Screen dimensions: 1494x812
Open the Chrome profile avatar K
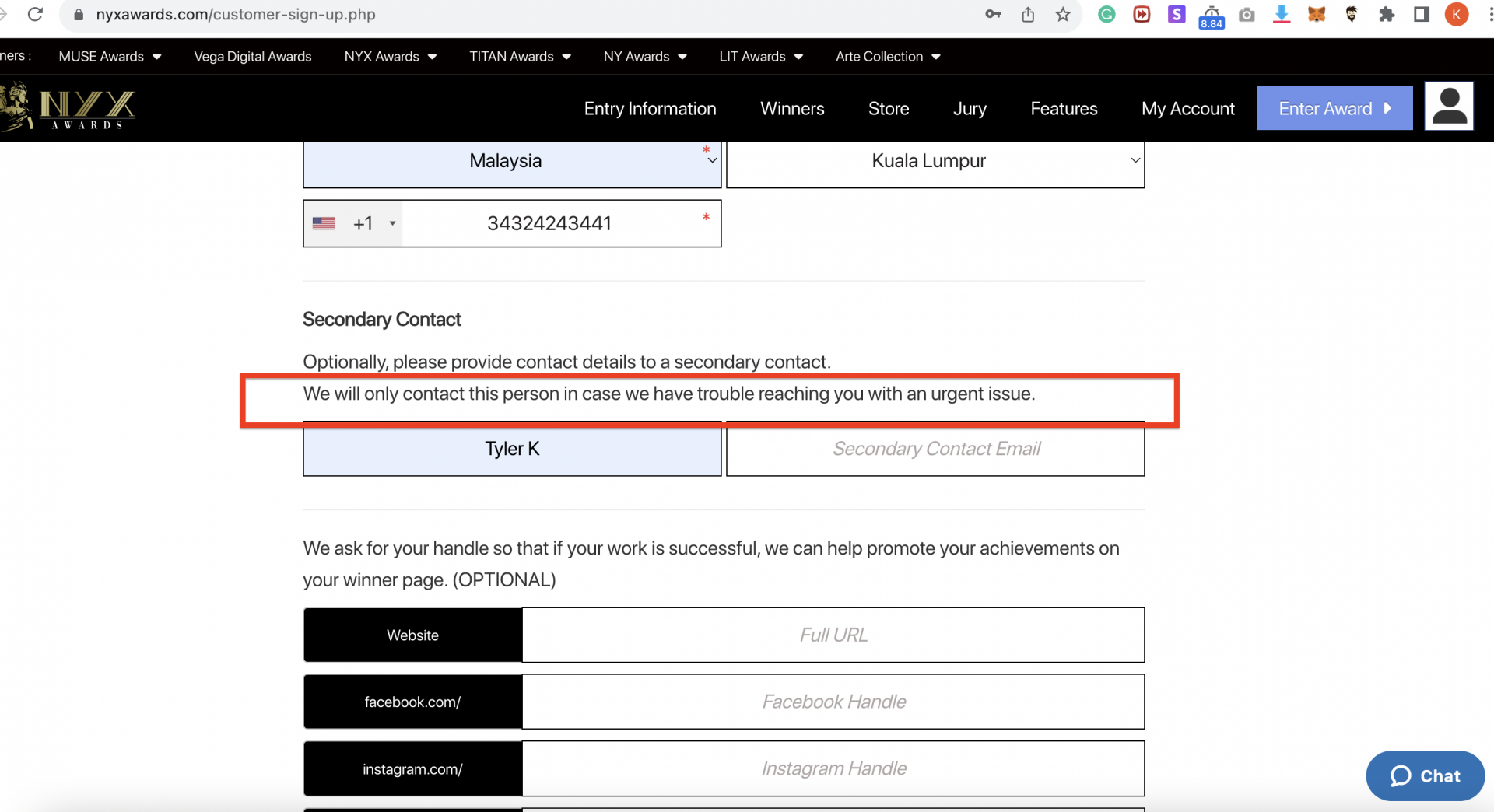pyautogui.click(x=1457, y=14)
